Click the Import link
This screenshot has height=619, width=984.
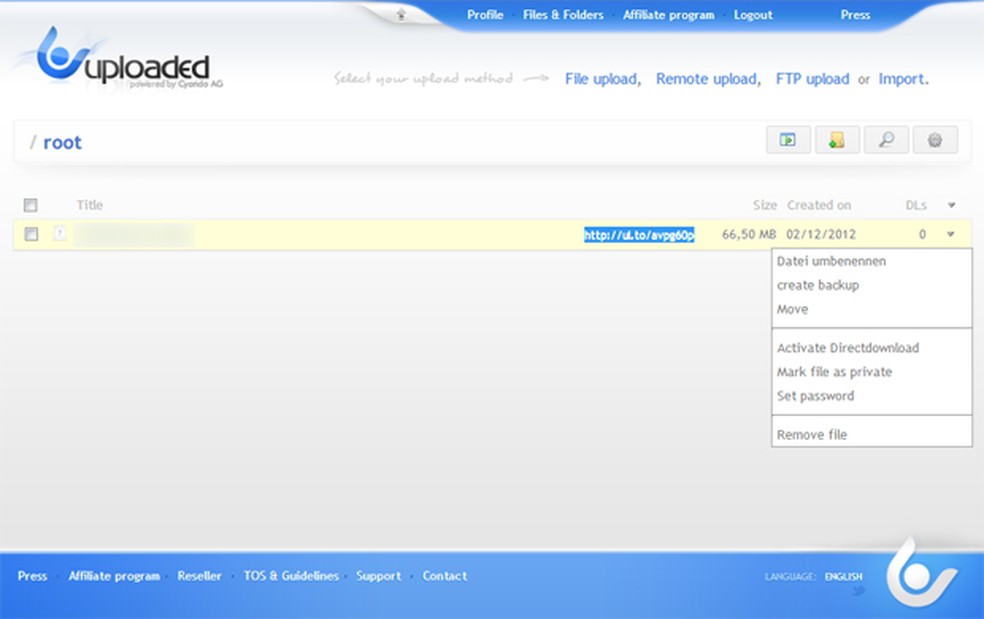[902, 79]
